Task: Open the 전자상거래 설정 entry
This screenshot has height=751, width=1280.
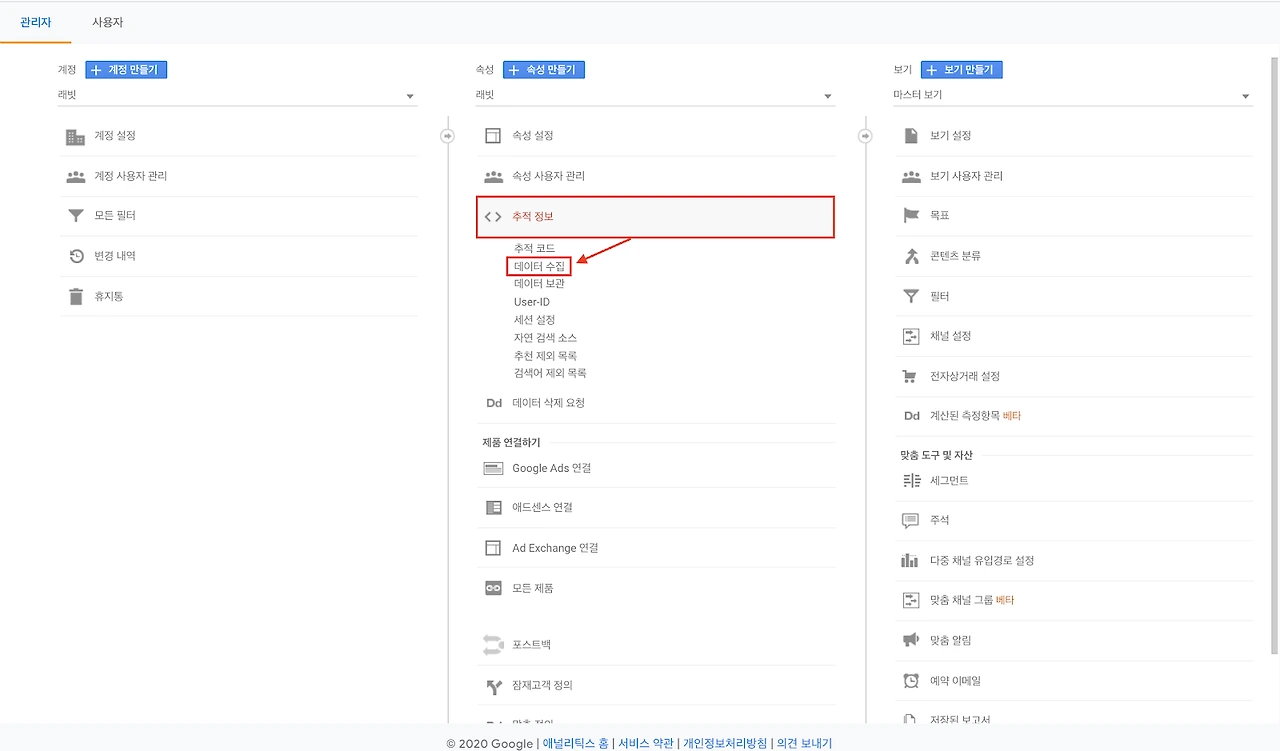Action: [x=1074, y=376]
